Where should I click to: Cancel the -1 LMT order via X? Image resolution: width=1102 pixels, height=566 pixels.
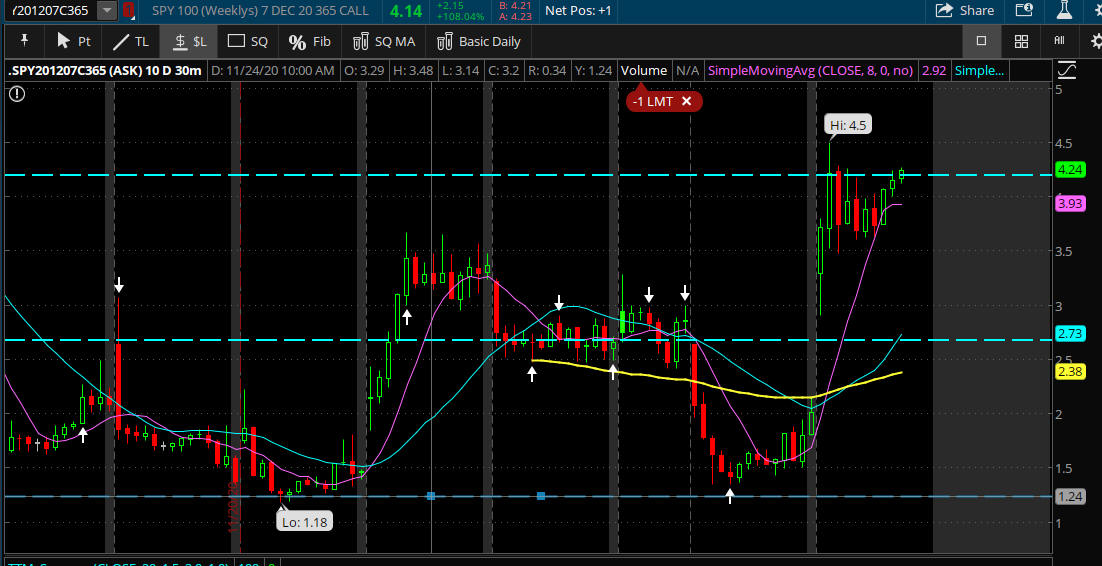coord(686,101)
